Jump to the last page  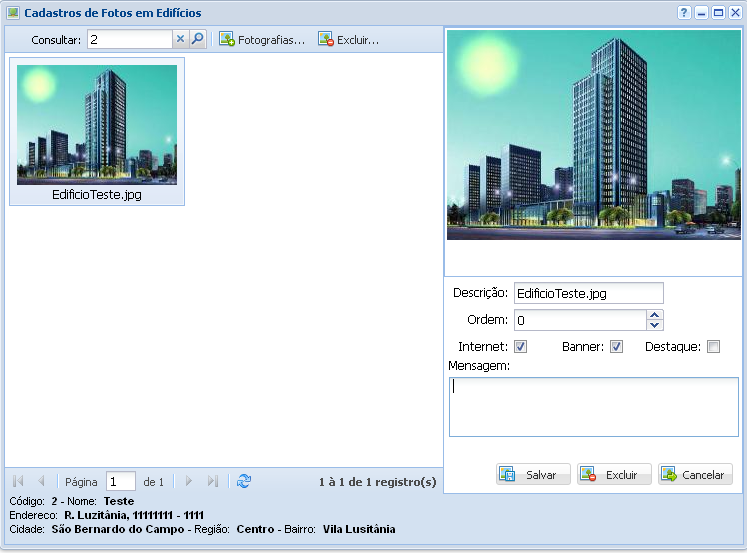pyautogui.click(x=212, y=481)
